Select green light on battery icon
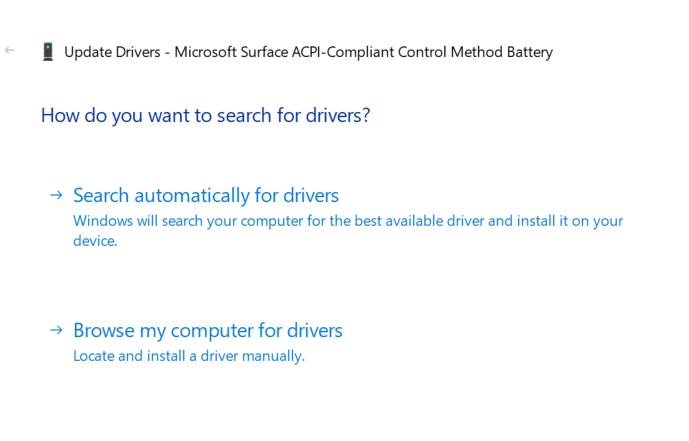The height and width of the screenshot is (441, 689). pos(48,46)
